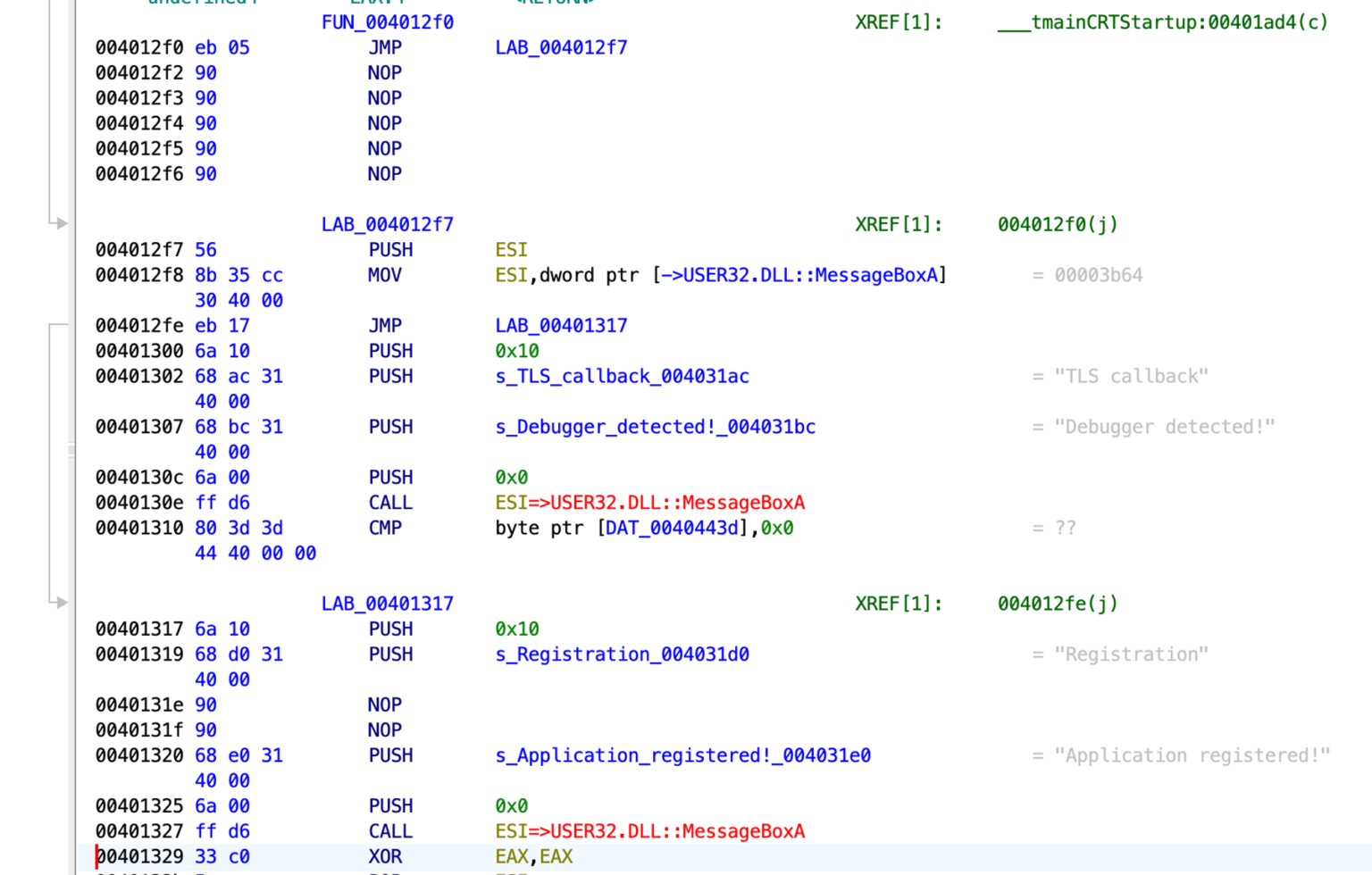
Task: Open the LAB_00401317 jump target operand
Action: 560,325
